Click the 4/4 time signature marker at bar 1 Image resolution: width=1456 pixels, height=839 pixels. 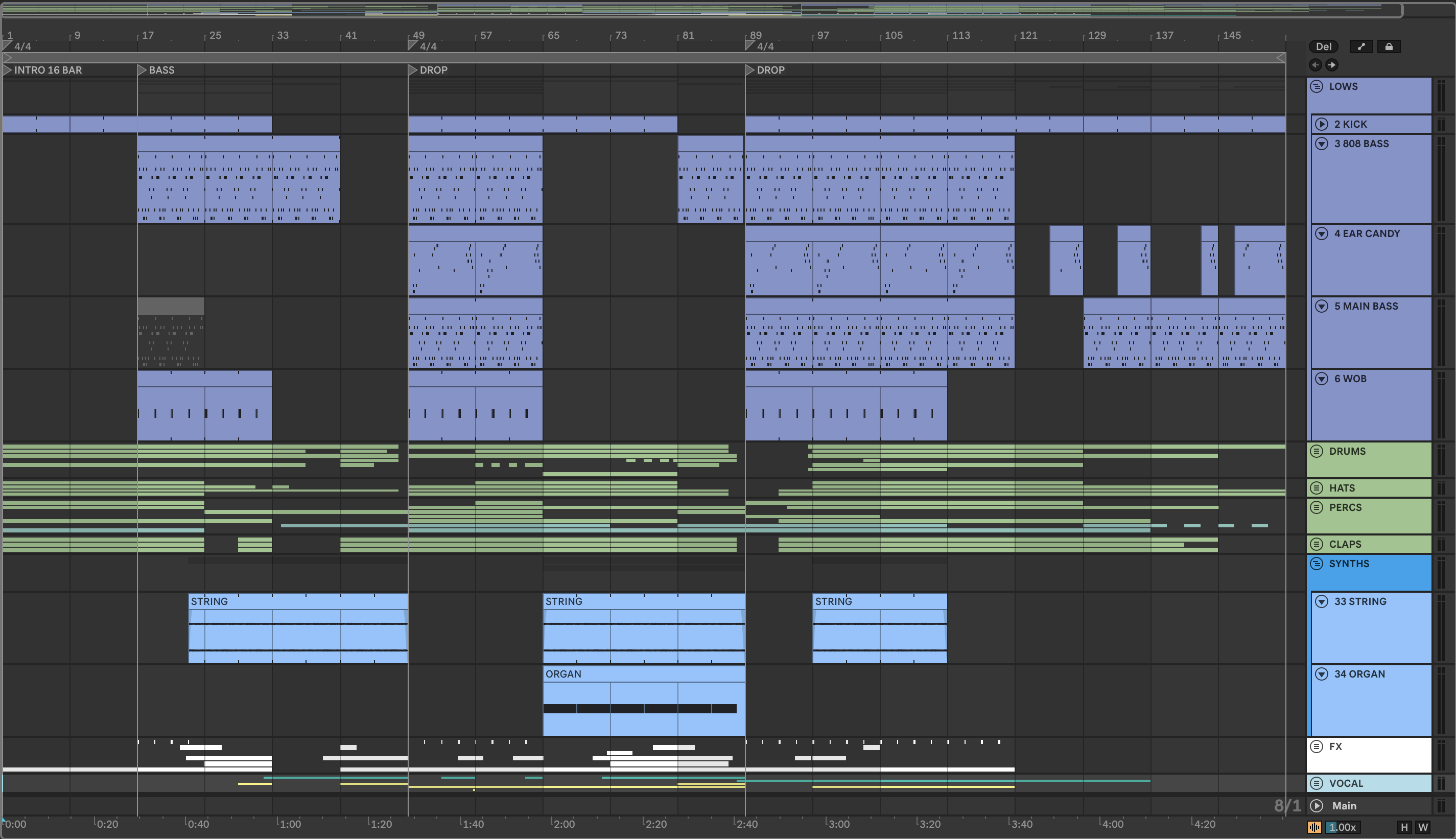pos(17,46)
